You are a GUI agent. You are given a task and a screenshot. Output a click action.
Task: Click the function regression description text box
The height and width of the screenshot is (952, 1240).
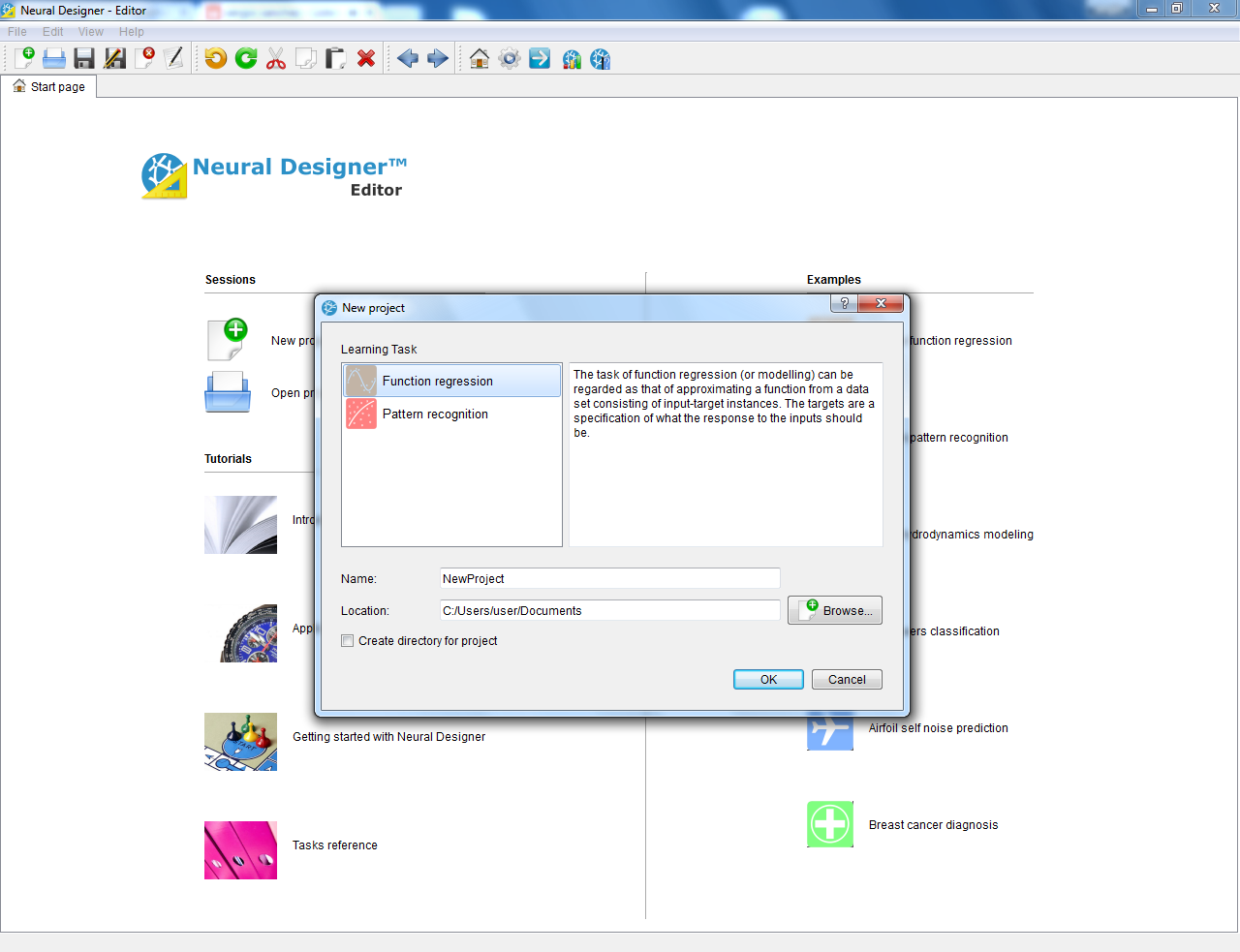tap(726, 454)
